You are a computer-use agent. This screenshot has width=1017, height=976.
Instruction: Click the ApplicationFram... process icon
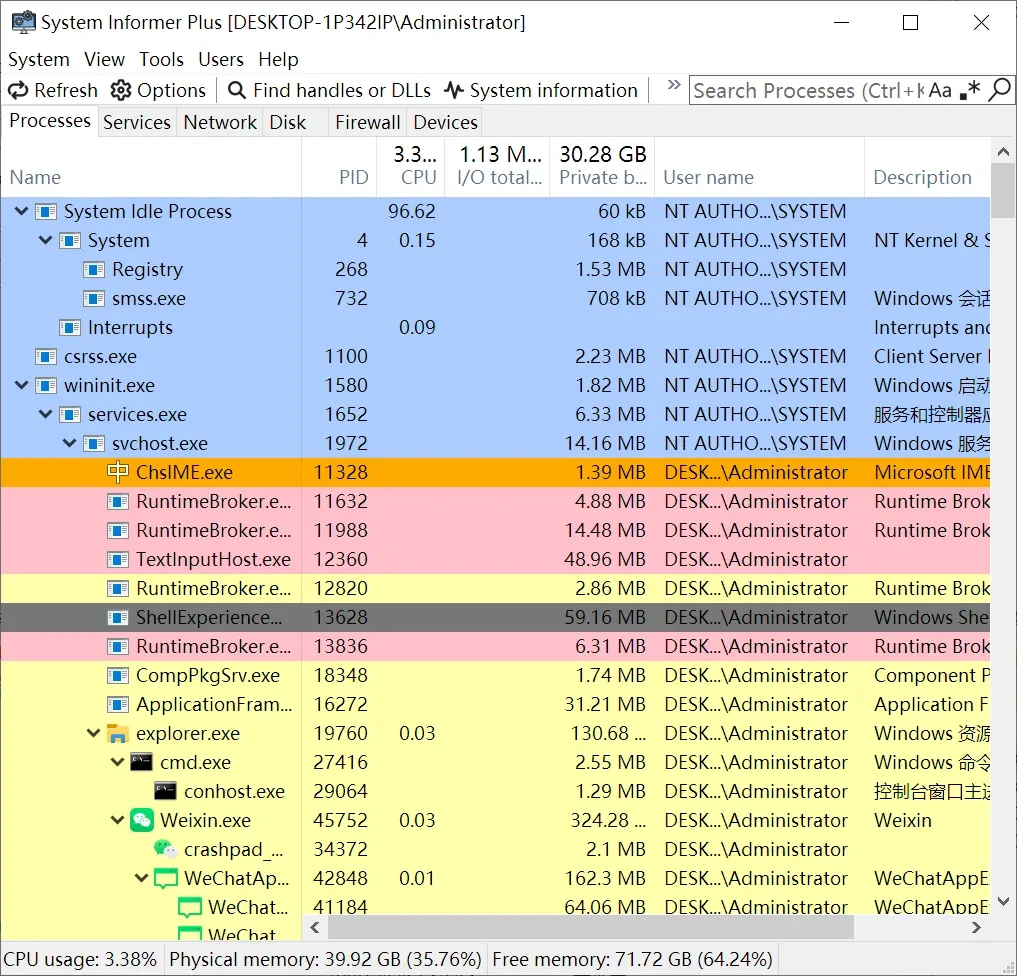click(x=117, y=704)
